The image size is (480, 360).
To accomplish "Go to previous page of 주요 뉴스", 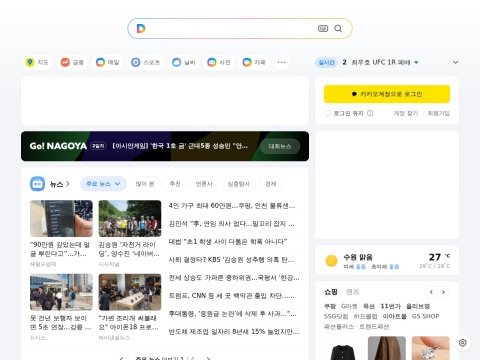I will click(x=122, y=358).
